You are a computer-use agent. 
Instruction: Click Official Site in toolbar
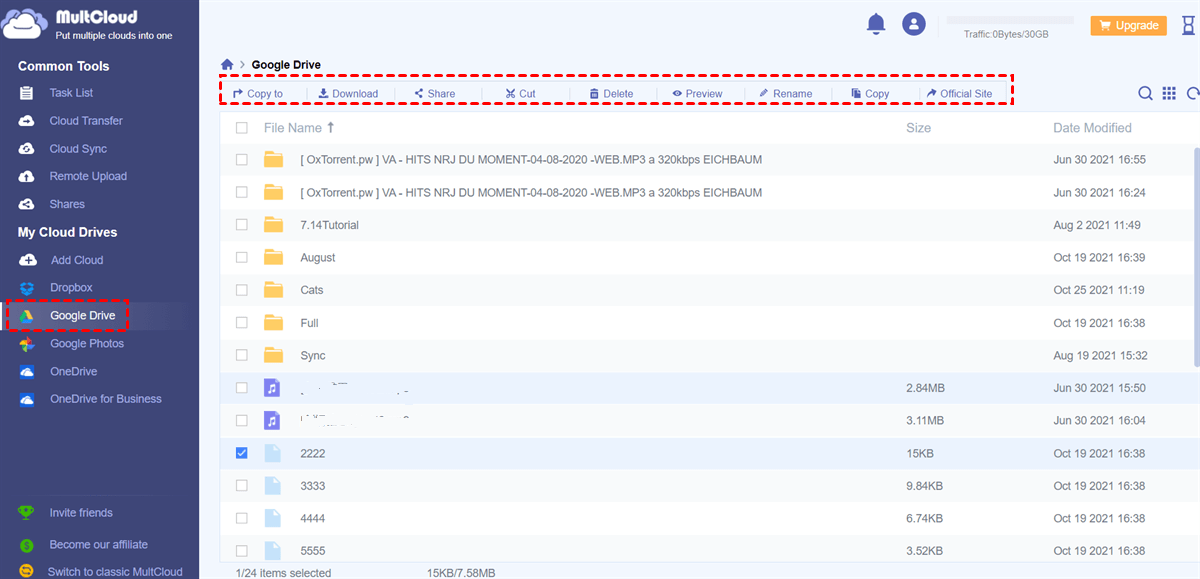[959, 94]
